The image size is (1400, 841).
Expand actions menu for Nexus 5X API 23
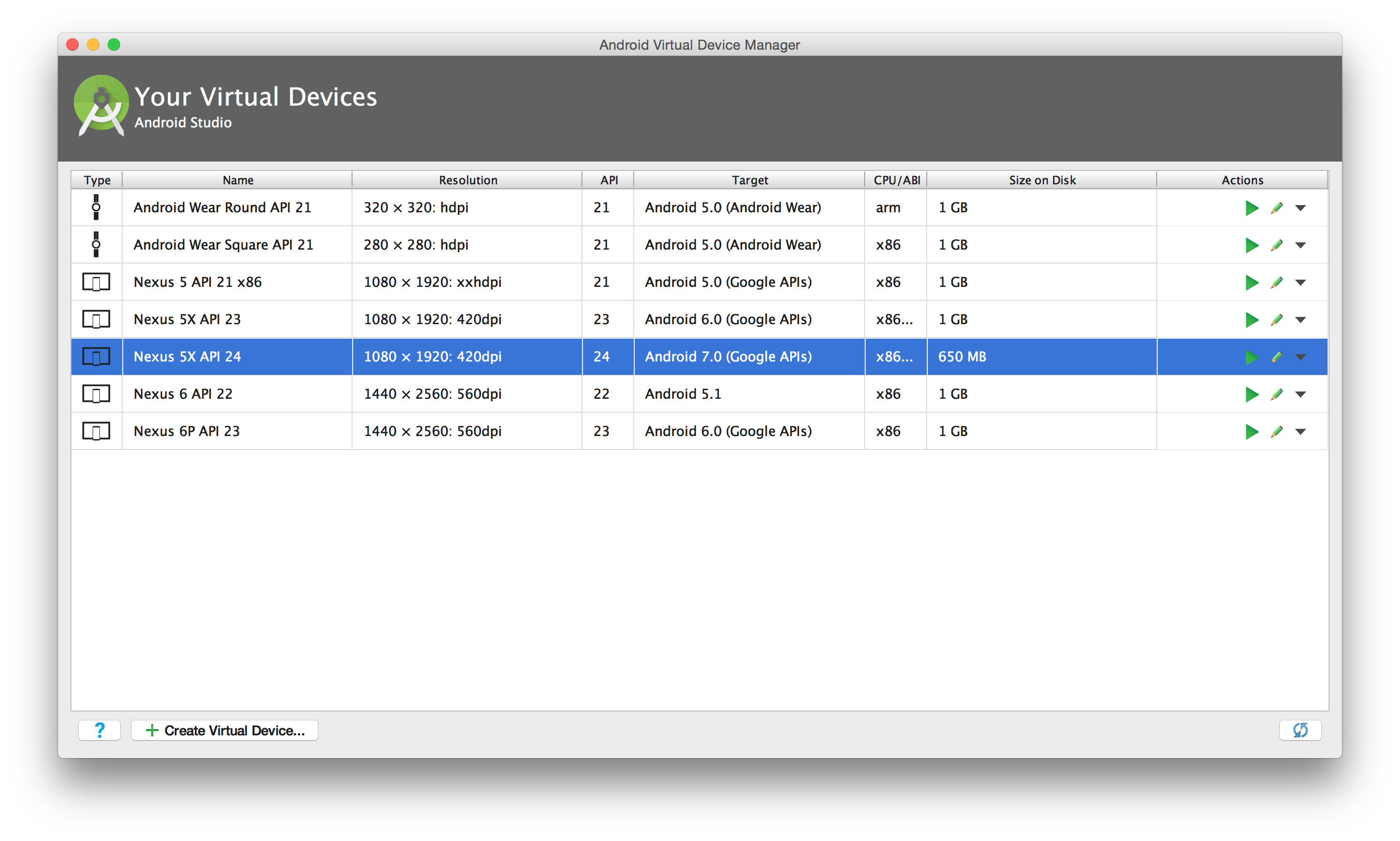pyautogui.click(x=1300, y=320)
